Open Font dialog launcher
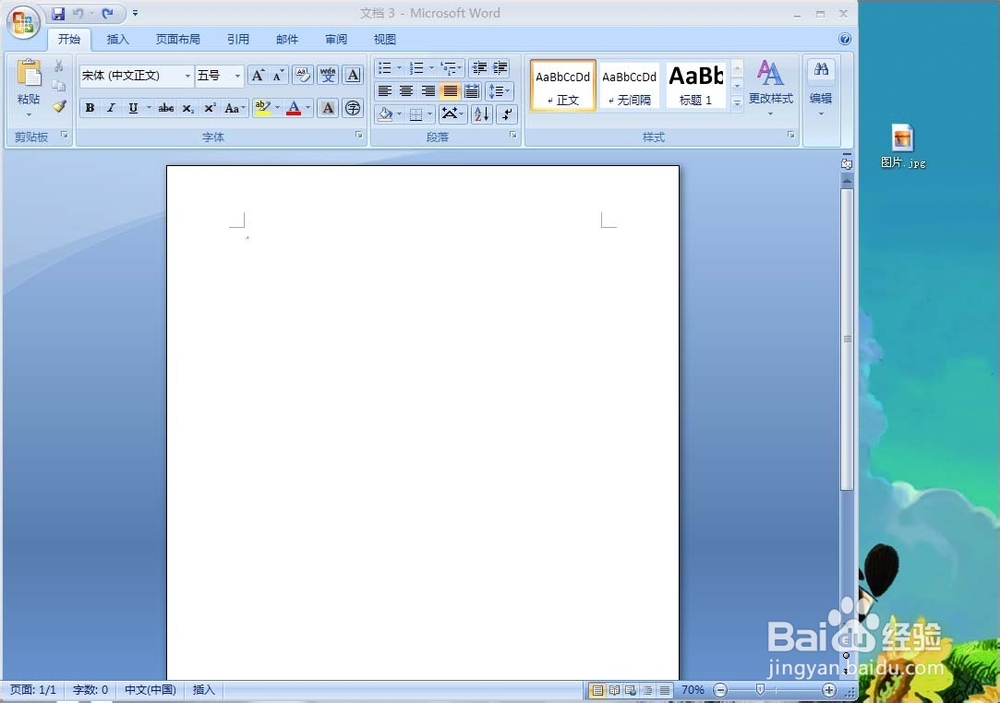Image resolution: width=1000 pixels, height=703 pixels. point(359,135)
